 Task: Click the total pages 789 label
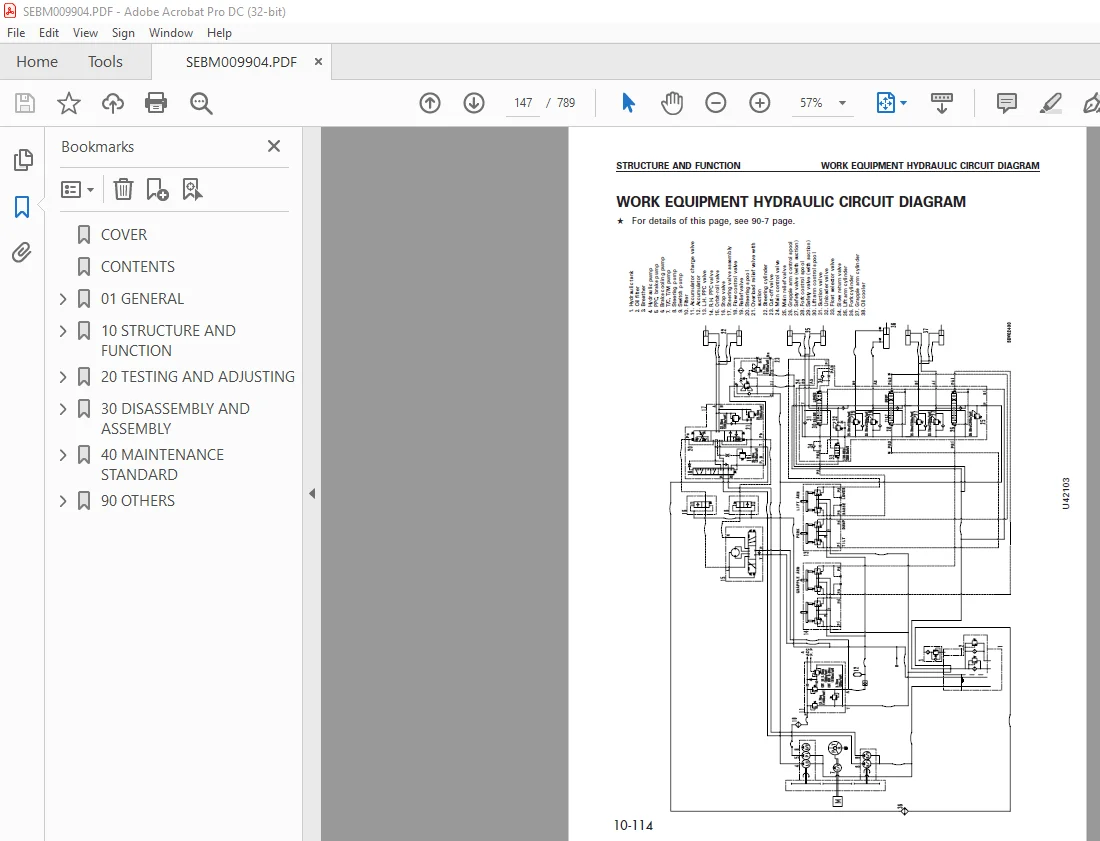pyautogui.click(x=566, y=103)
